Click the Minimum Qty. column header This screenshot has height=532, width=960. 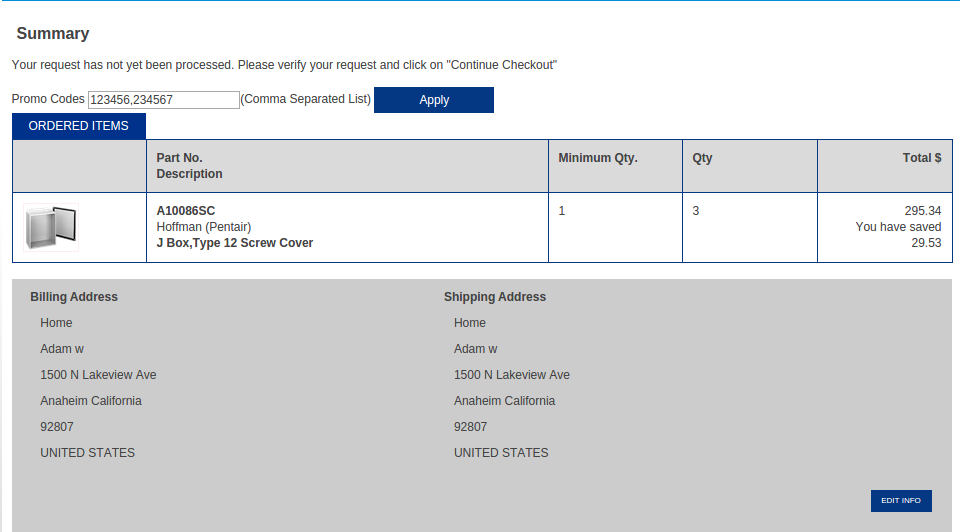click(x=598, y=158)
